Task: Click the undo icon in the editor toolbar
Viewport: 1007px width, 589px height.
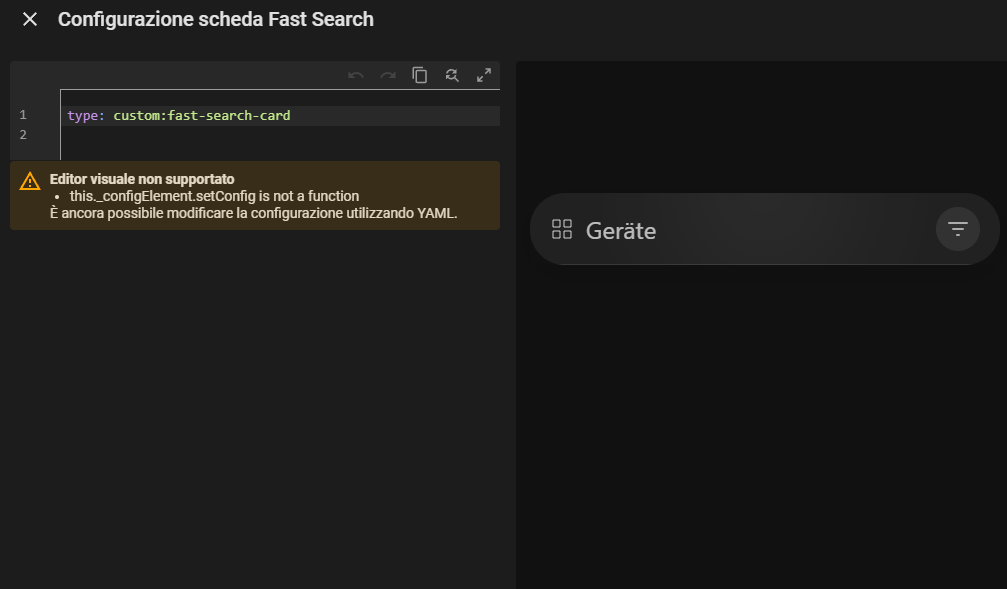Action: pos(356,75)
